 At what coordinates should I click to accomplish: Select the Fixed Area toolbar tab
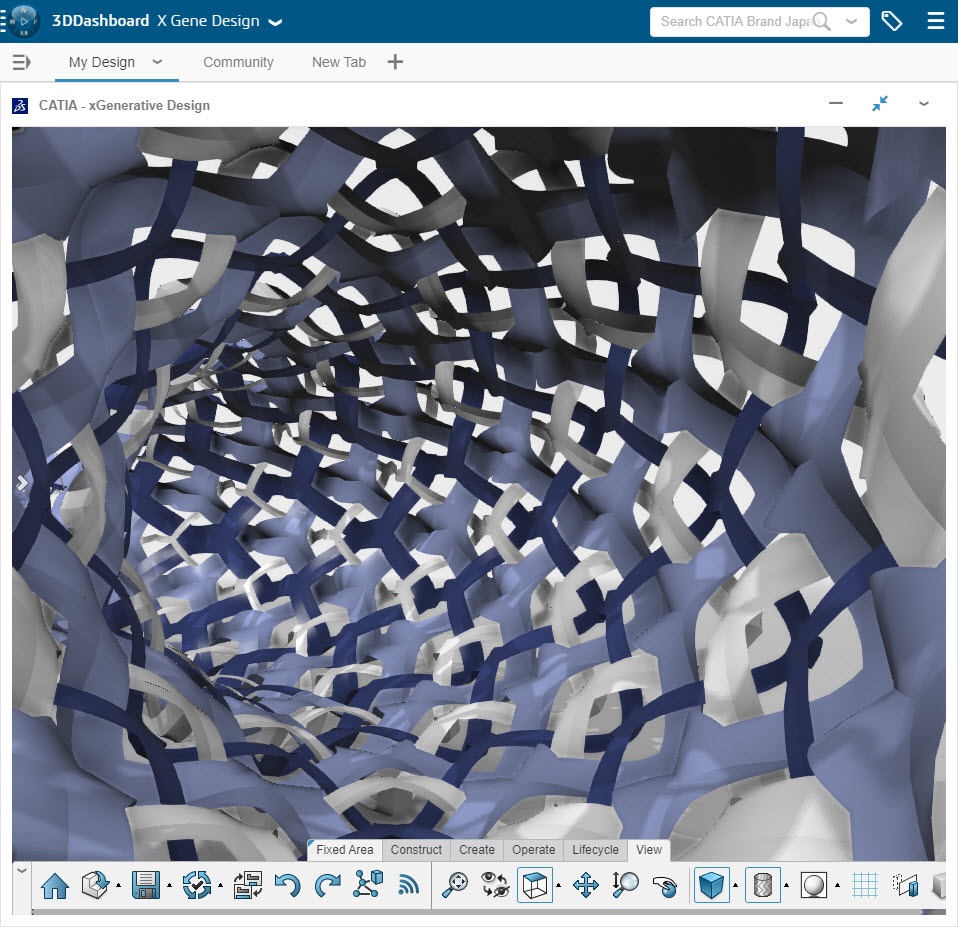345,849
